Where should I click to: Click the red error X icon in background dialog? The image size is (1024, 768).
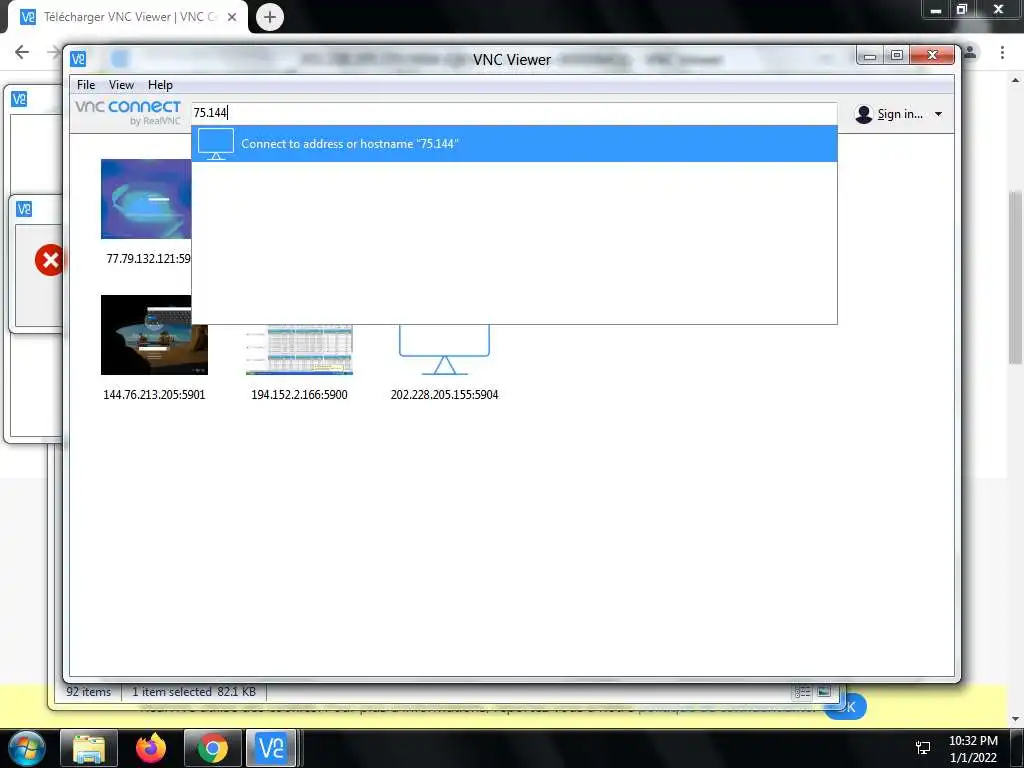49,261
